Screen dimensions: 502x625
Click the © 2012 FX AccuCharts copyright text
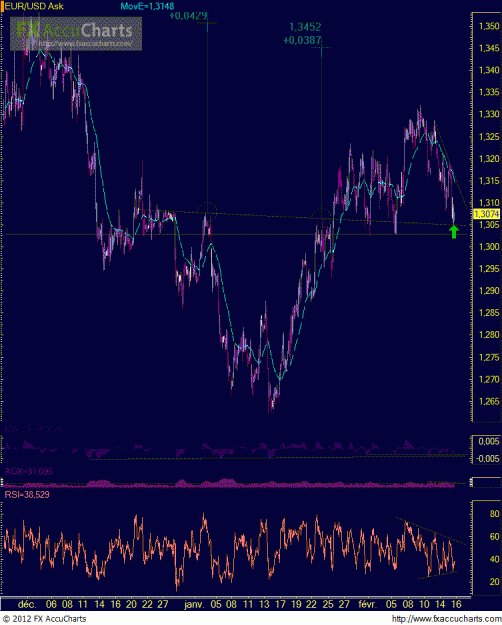44,619
